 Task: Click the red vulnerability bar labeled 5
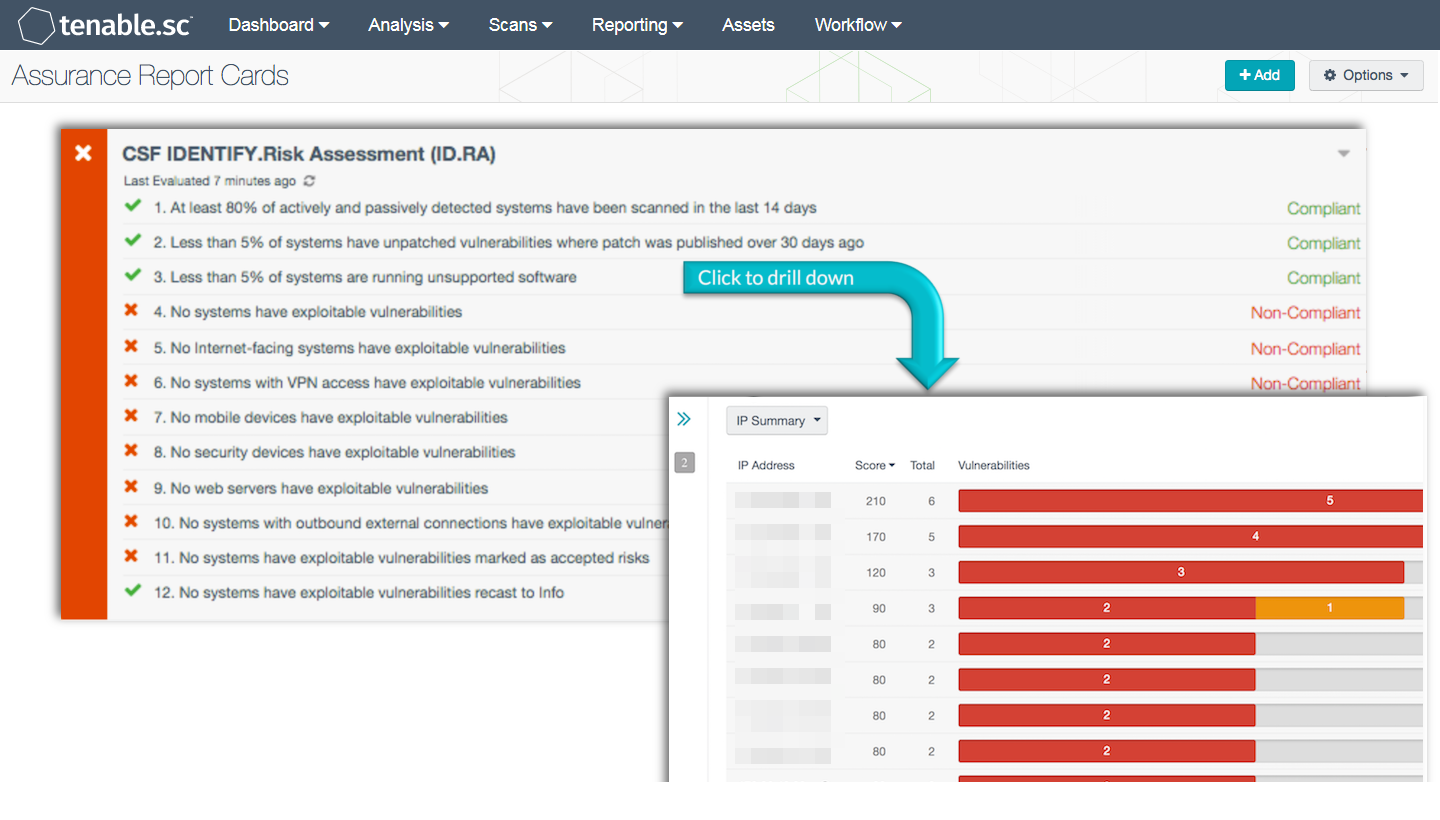pos(1190,501)
